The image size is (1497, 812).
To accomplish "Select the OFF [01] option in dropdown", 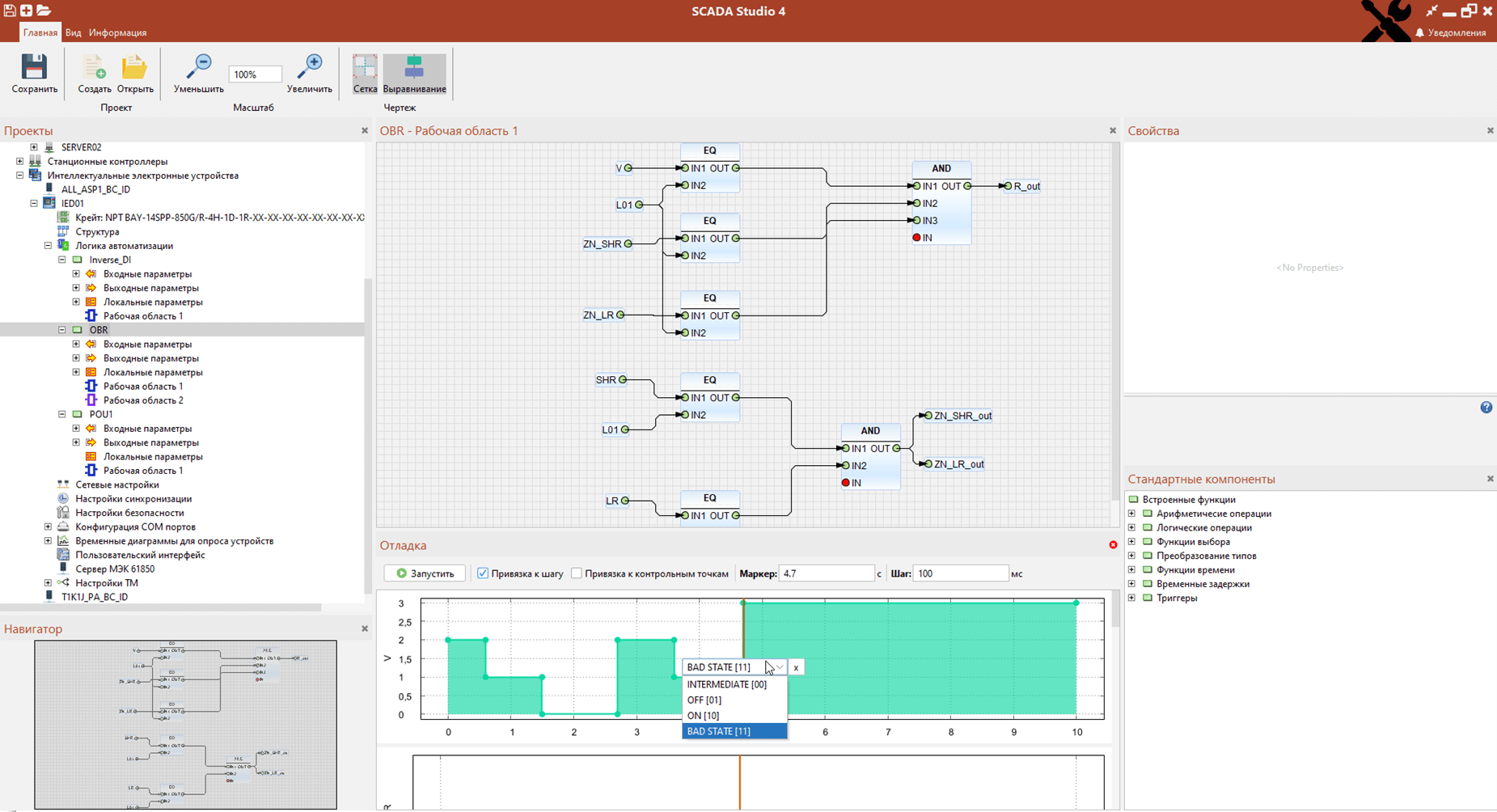I will (x=704, y=700).
